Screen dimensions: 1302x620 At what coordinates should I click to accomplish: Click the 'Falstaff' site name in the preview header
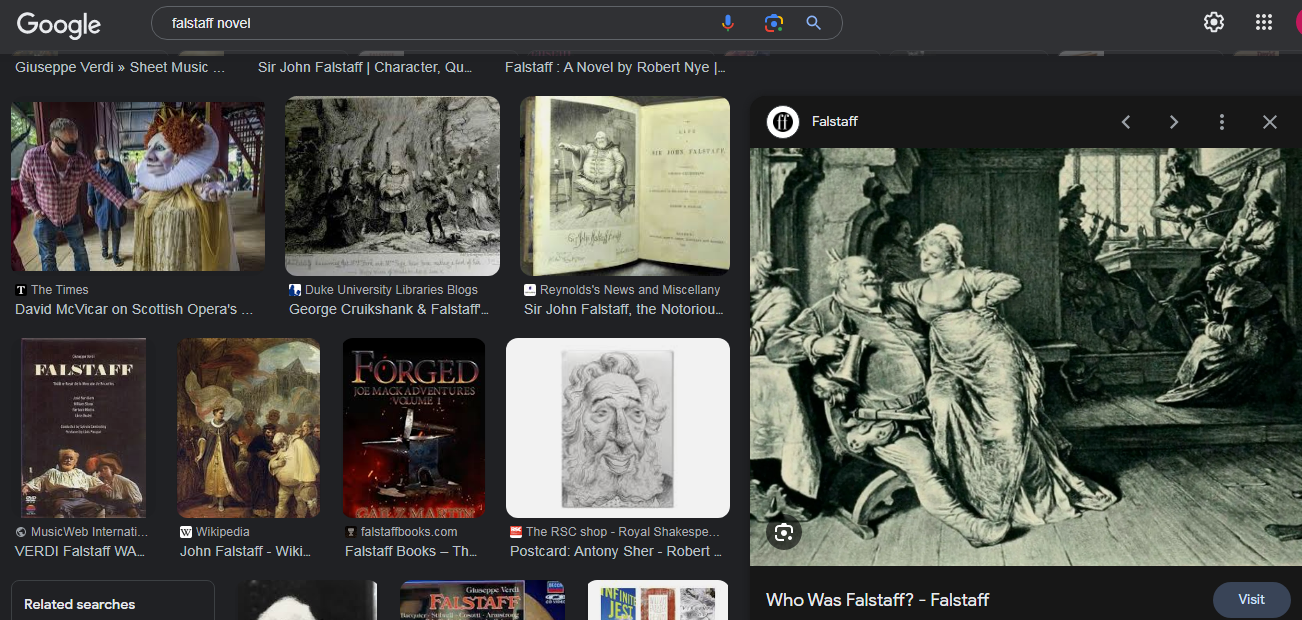[x=835, y=122]
